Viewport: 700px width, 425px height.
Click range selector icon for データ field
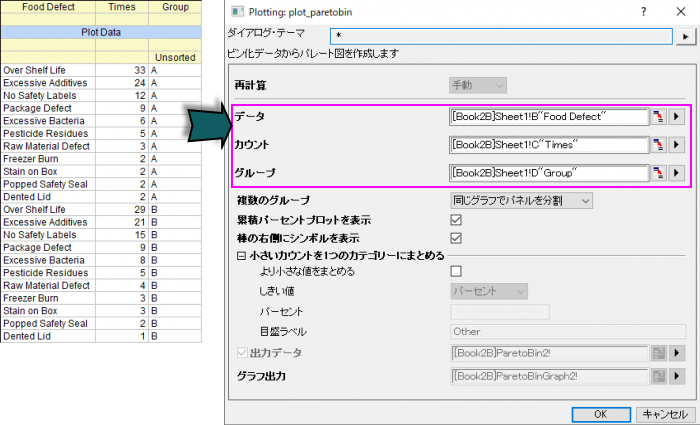658,117
